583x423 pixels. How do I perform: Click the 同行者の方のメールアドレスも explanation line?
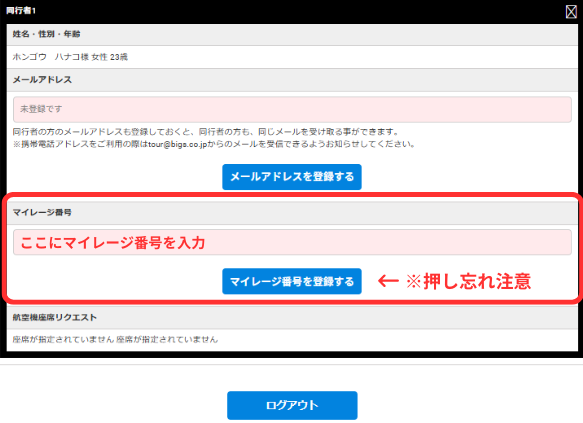tap(206, 132)
